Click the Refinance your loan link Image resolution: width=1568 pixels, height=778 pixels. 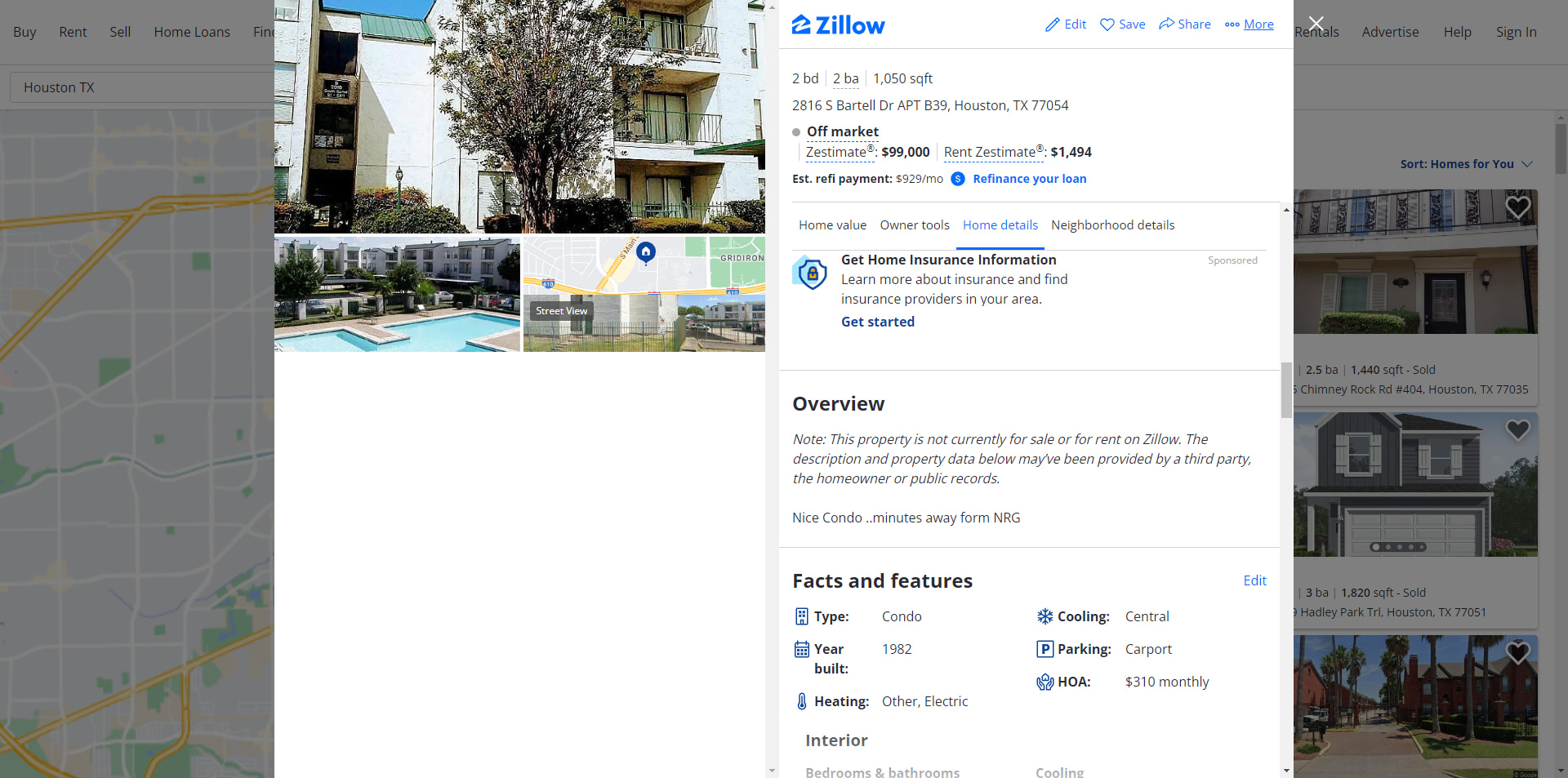point(1029,179)
